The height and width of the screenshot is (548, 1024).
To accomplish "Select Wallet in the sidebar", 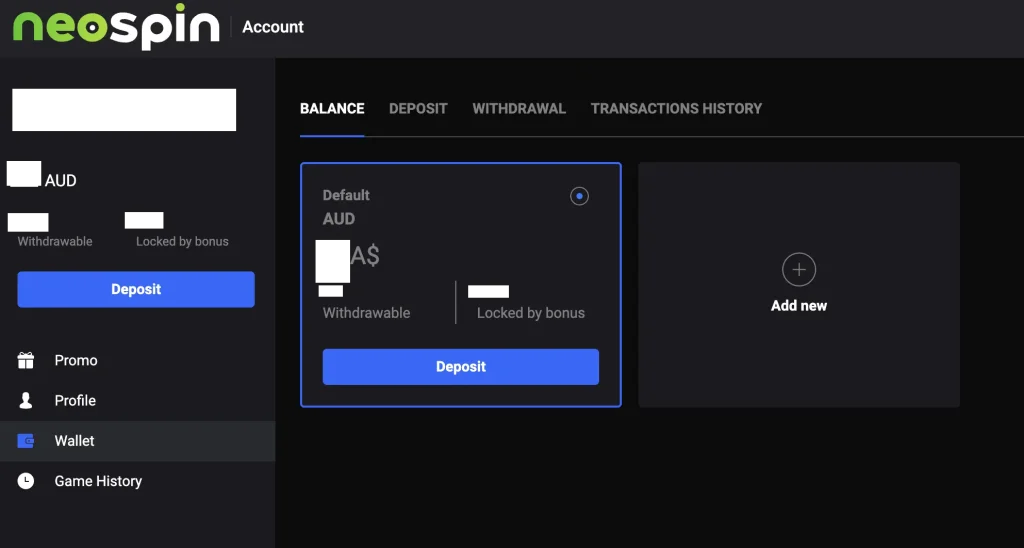I will pyautogui.click(x=137, y=441).
